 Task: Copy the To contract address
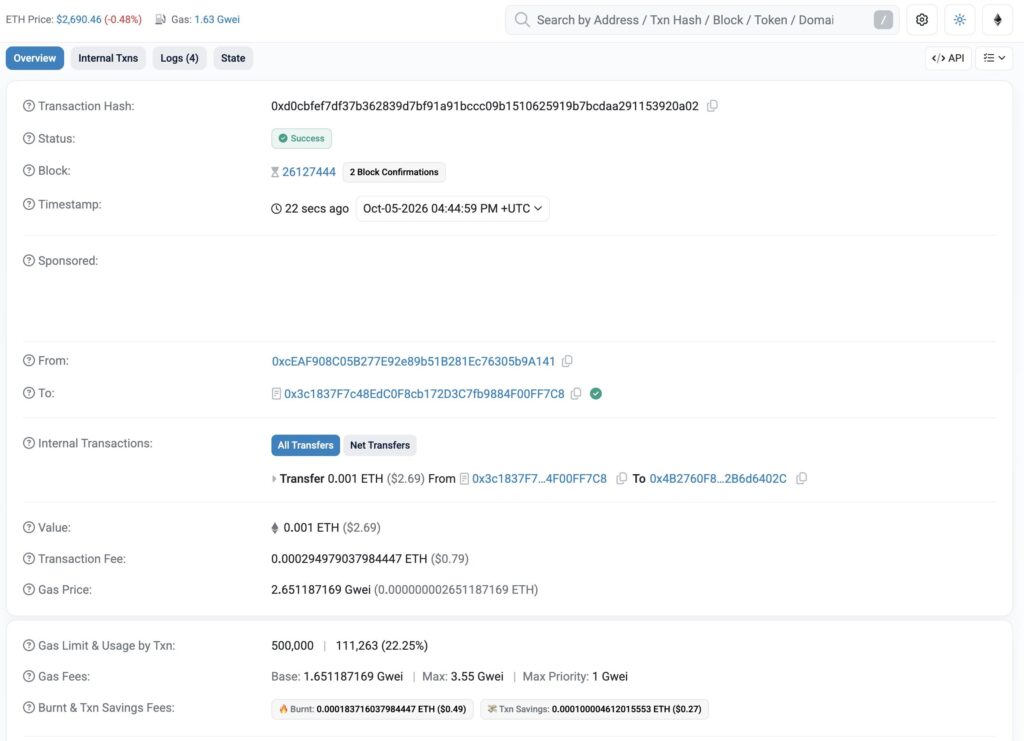576,394
